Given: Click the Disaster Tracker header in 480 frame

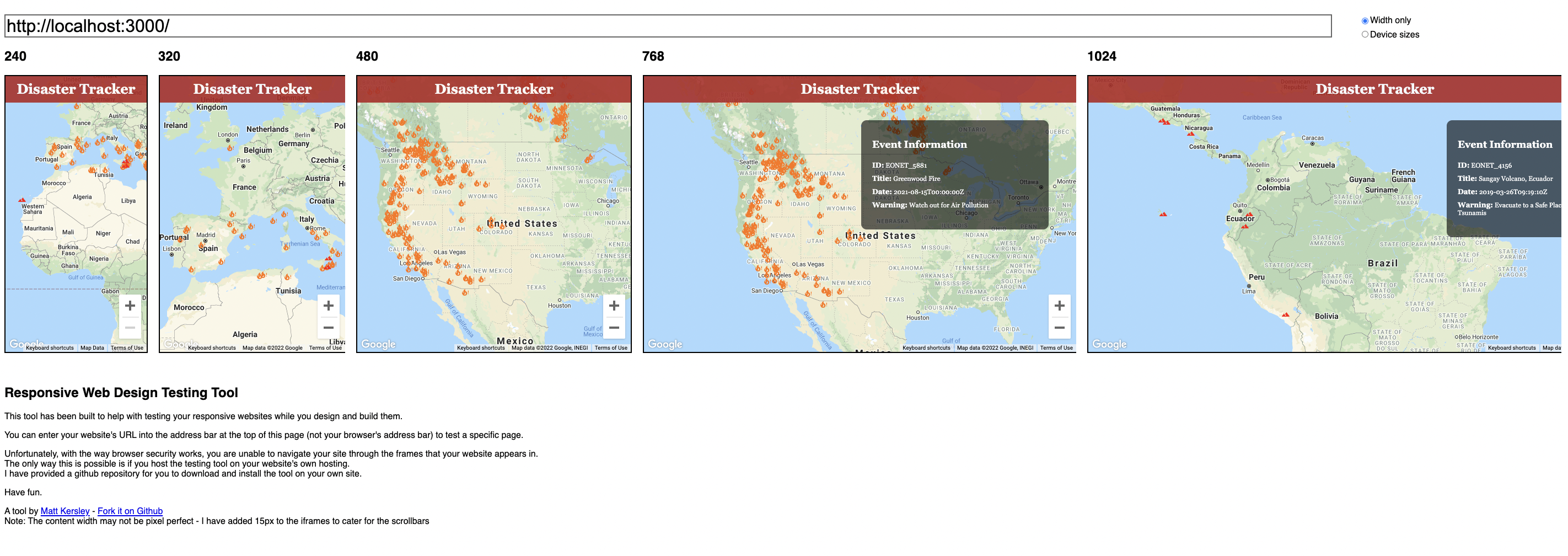Looking at the screenshot, I should pyautogui.click(x=493, y=89).
